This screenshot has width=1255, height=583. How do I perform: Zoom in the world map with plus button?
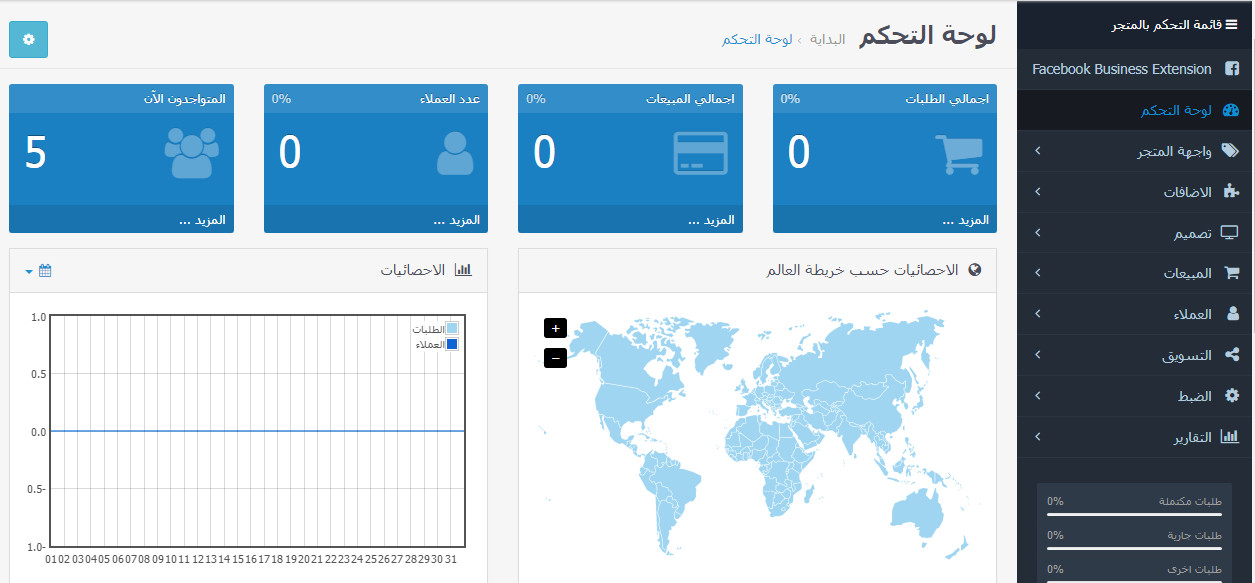pyautogui.click(x=555, y=328)
